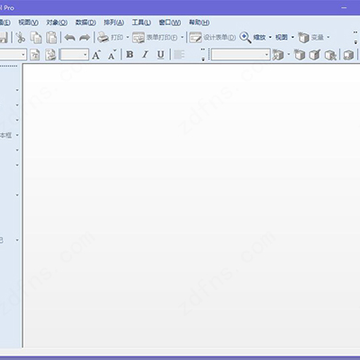Decrease font size with smaller A icon

(112, 55)
